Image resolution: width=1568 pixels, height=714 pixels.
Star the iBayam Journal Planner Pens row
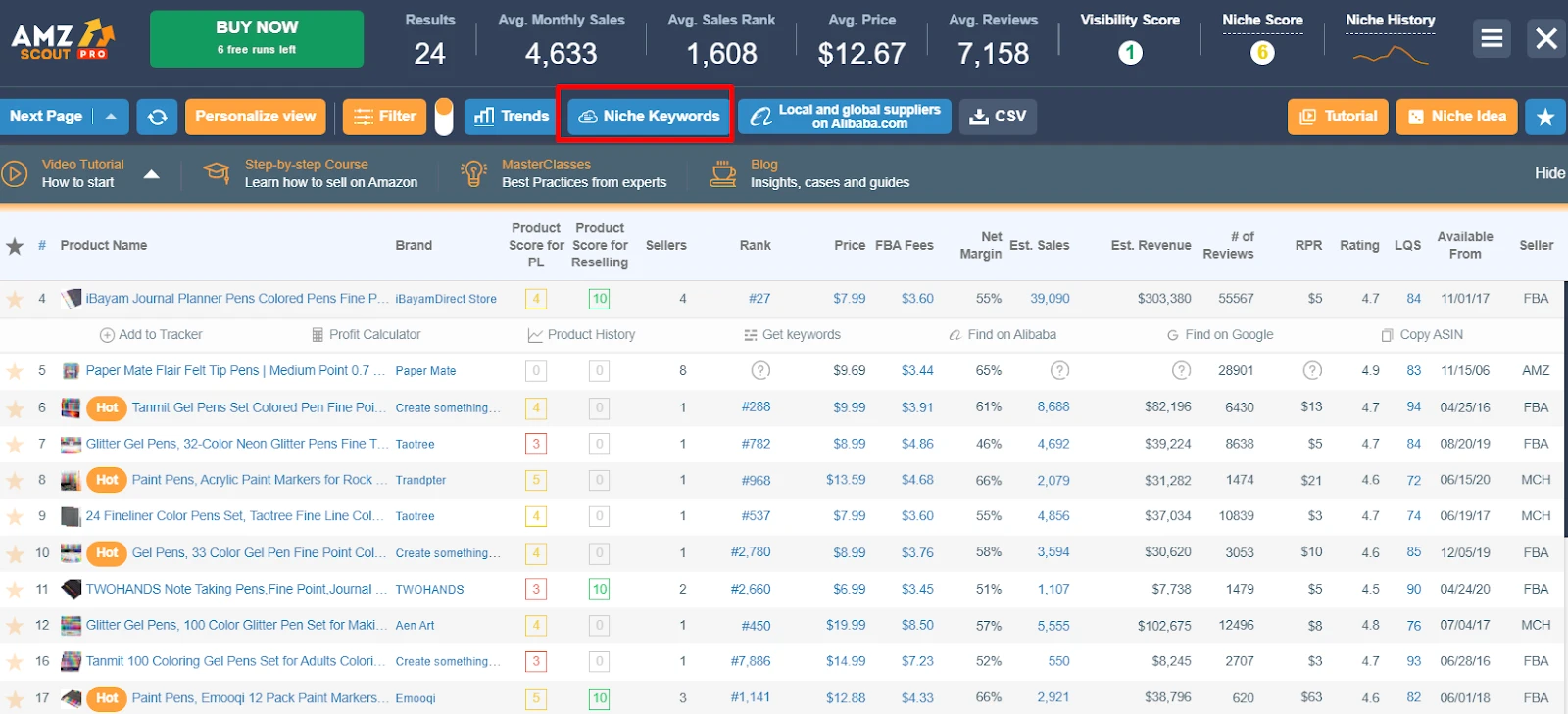[15, 299]
